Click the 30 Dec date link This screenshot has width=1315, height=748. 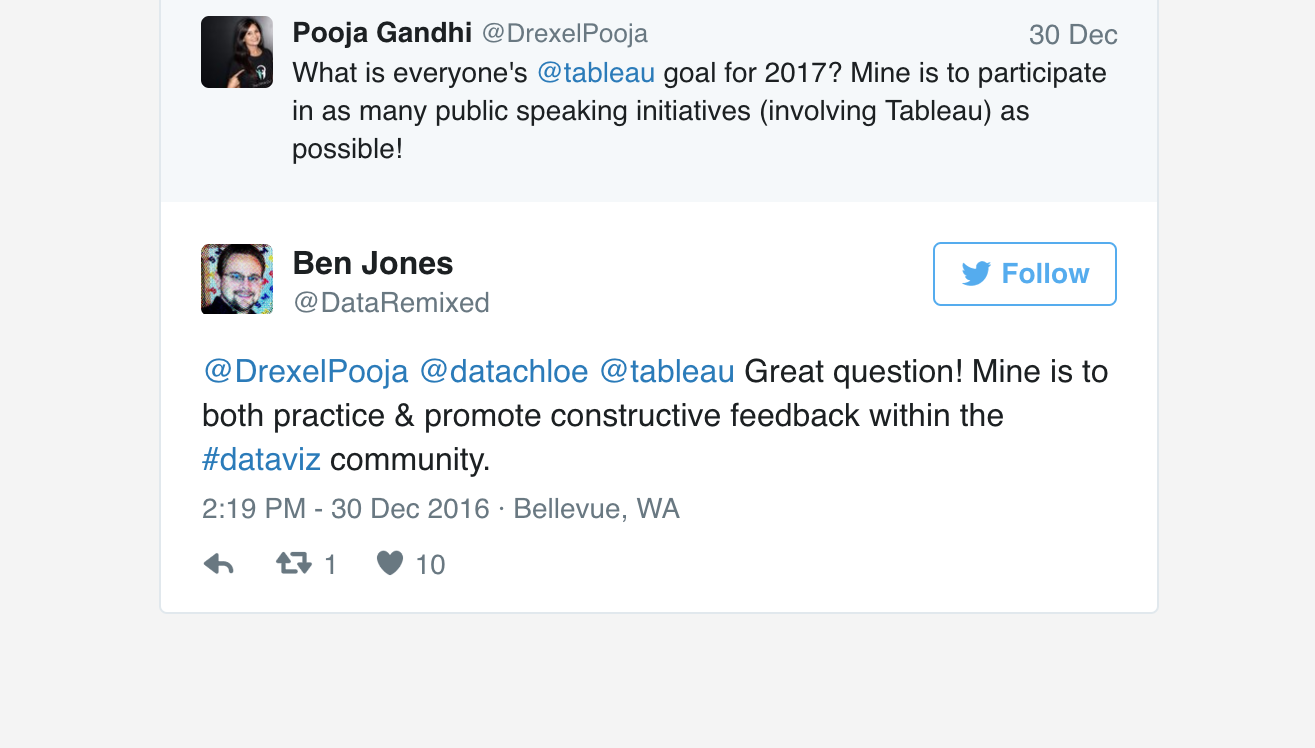(x=1073, y=35)
